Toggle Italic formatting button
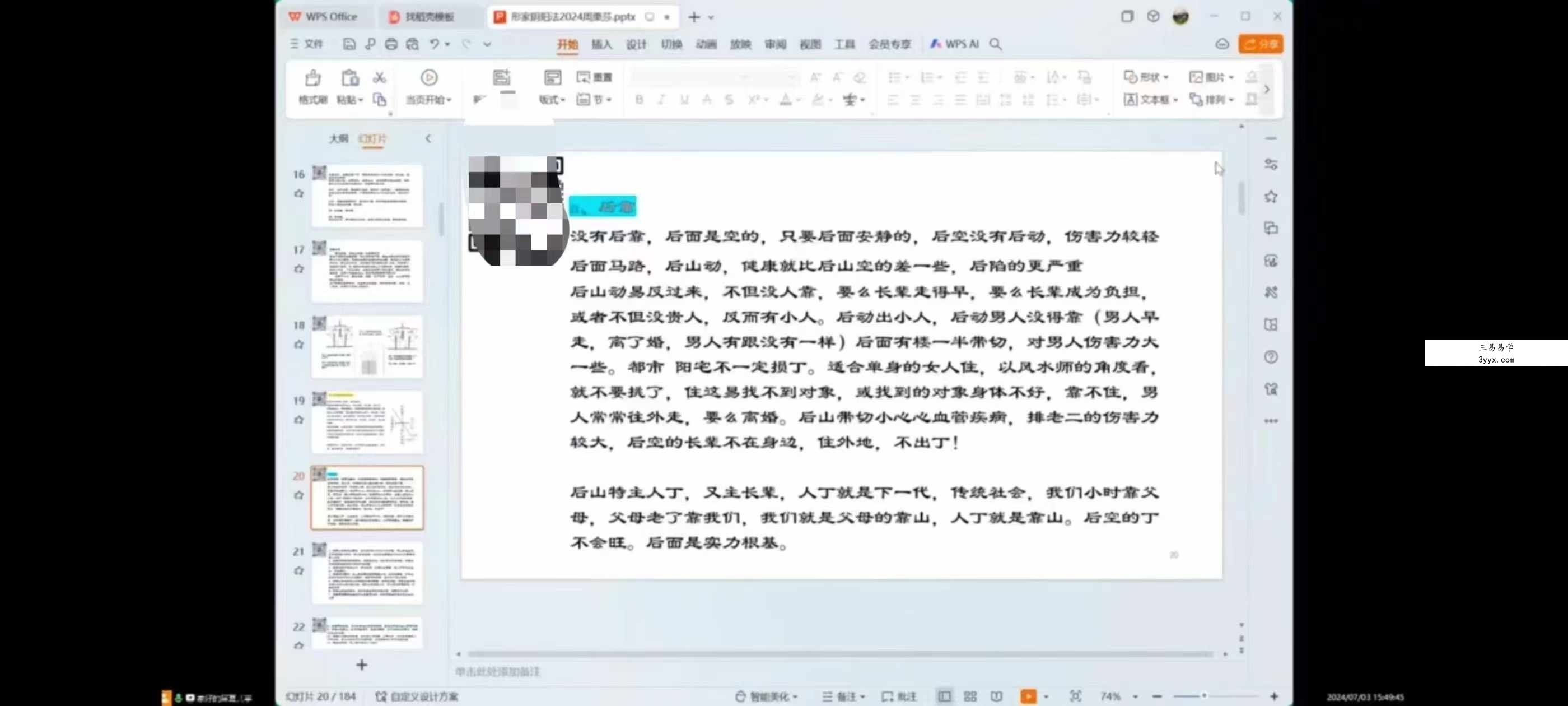Viewport: 1568px width, 706px height. point(662,100)
